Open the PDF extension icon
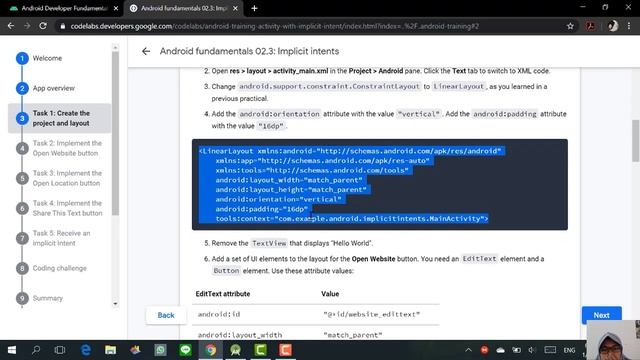The height and width of the screenshot is (360, 640). click(x=591, y=26)
